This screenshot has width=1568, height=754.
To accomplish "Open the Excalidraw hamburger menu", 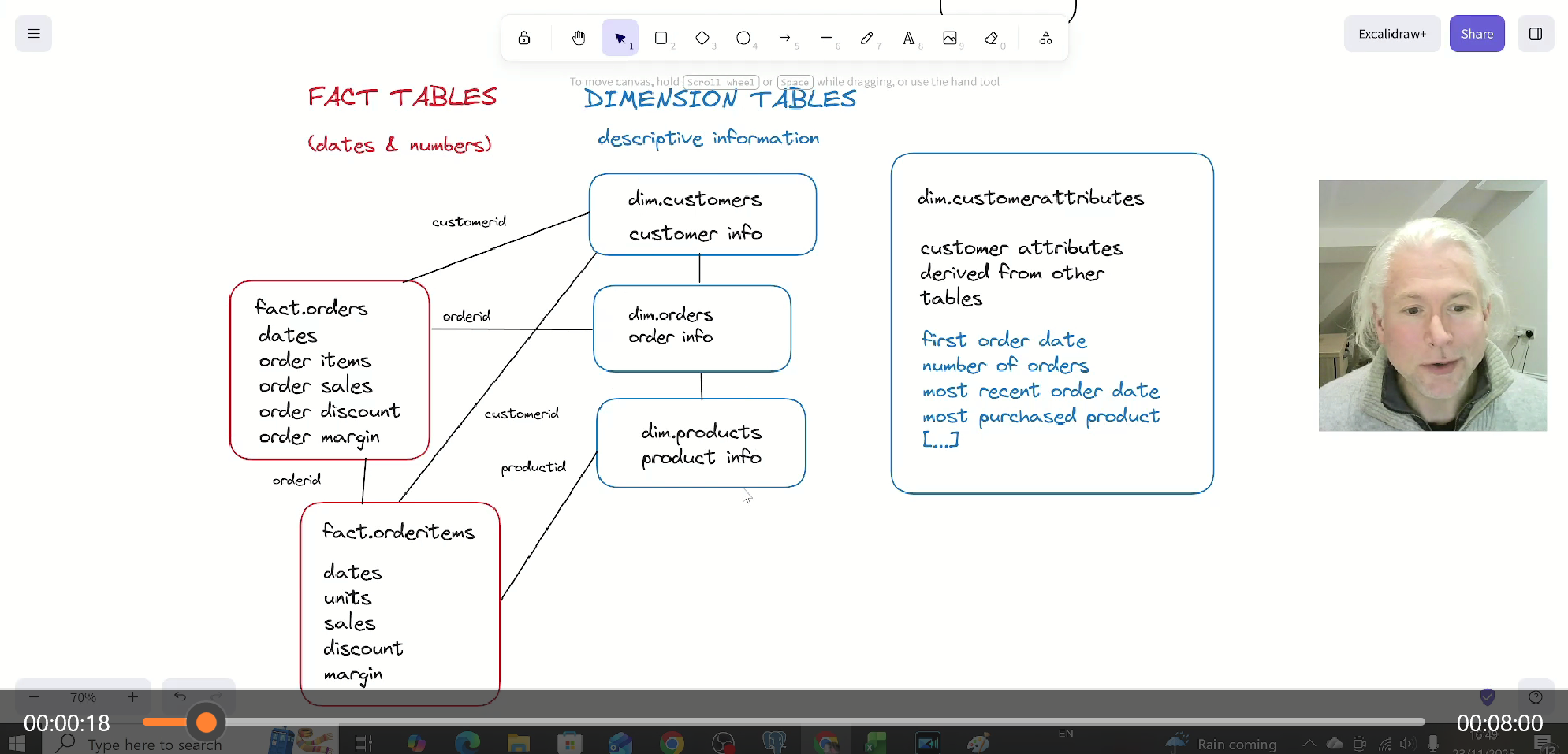I will pyautogui.click(x=32, y=33).
